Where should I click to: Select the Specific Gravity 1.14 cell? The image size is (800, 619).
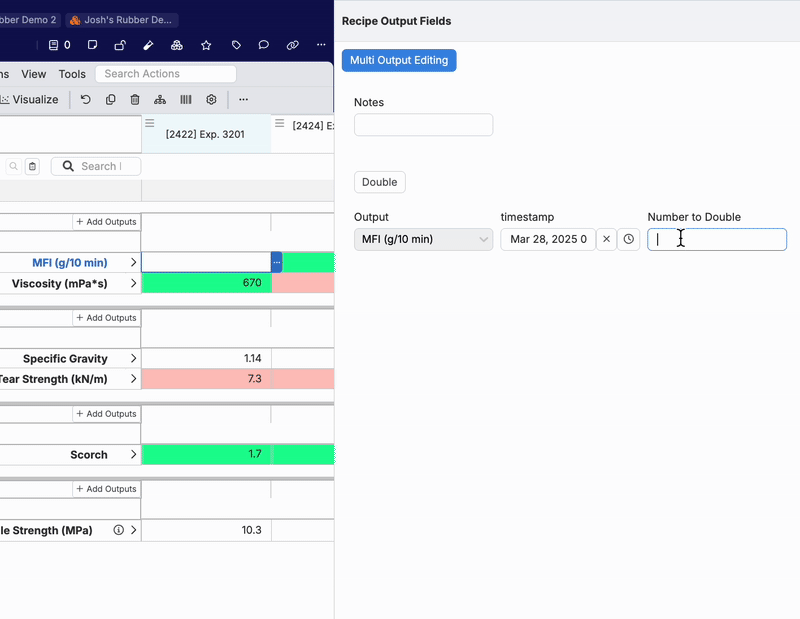point(207,358)
